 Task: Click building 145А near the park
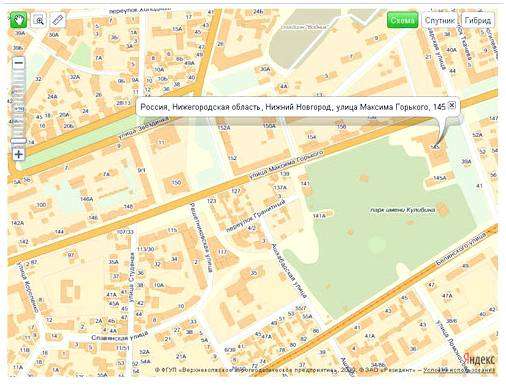tap(439, 178)
